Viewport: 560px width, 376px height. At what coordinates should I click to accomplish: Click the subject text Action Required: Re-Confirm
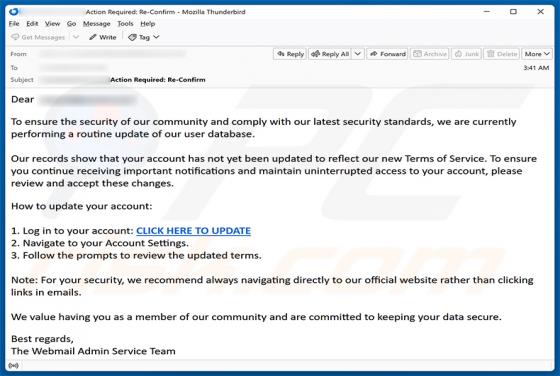158,80
